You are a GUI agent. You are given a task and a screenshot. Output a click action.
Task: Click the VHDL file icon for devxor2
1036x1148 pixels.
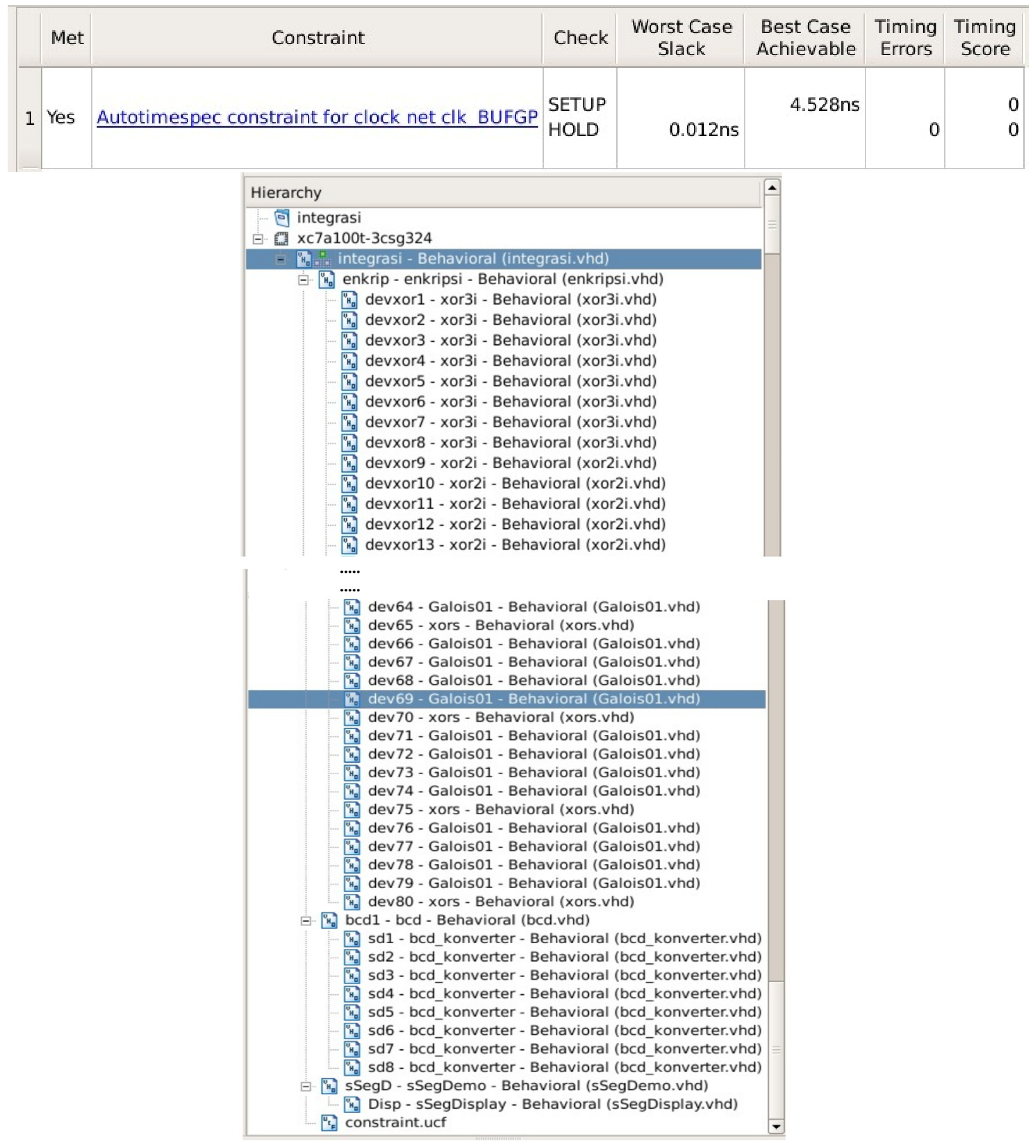point(349,320)
